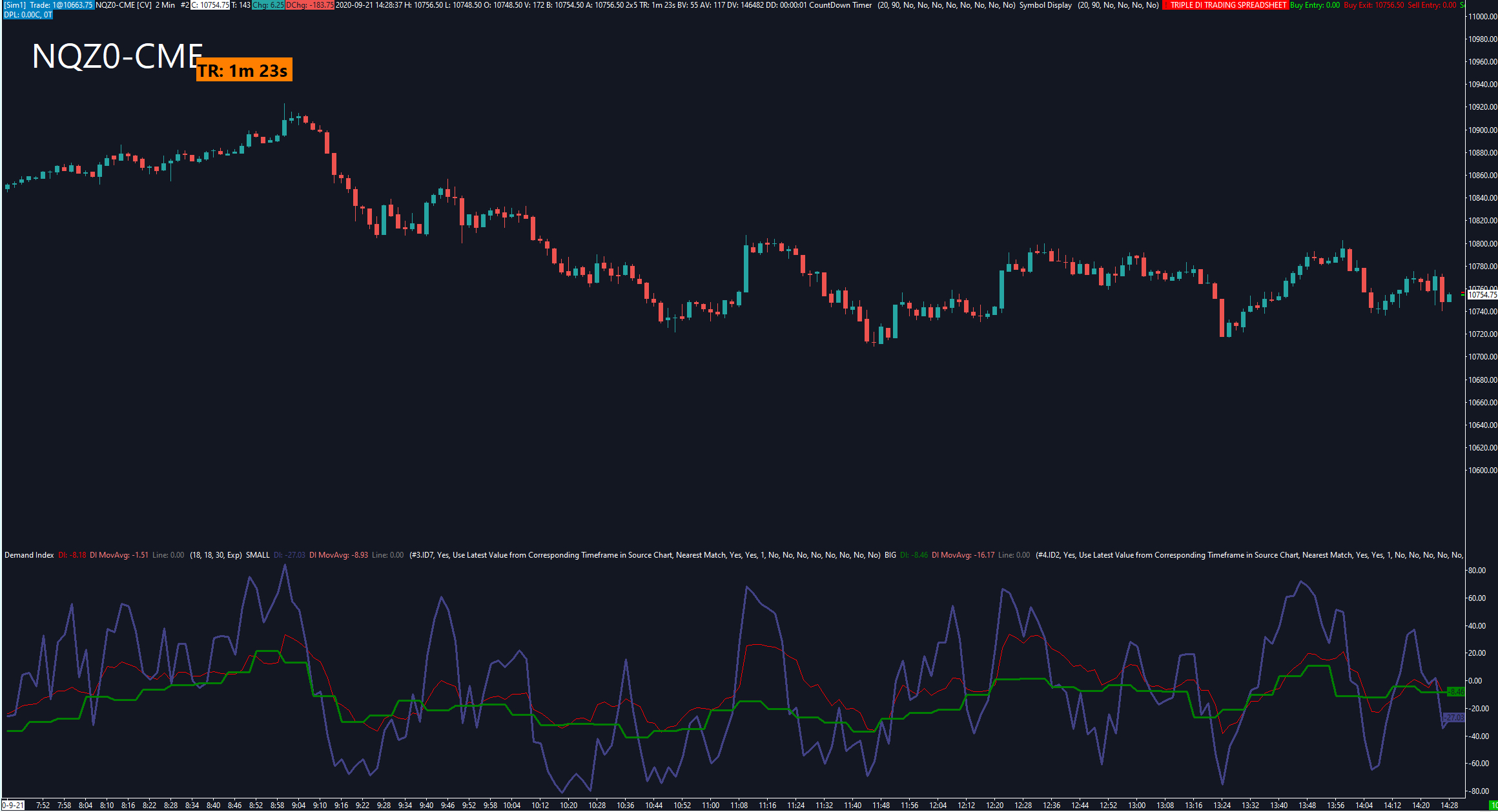Screen dimensions: 1498x812
Task: Click the 10800.00 price scale label
Action: point(1483,244)
